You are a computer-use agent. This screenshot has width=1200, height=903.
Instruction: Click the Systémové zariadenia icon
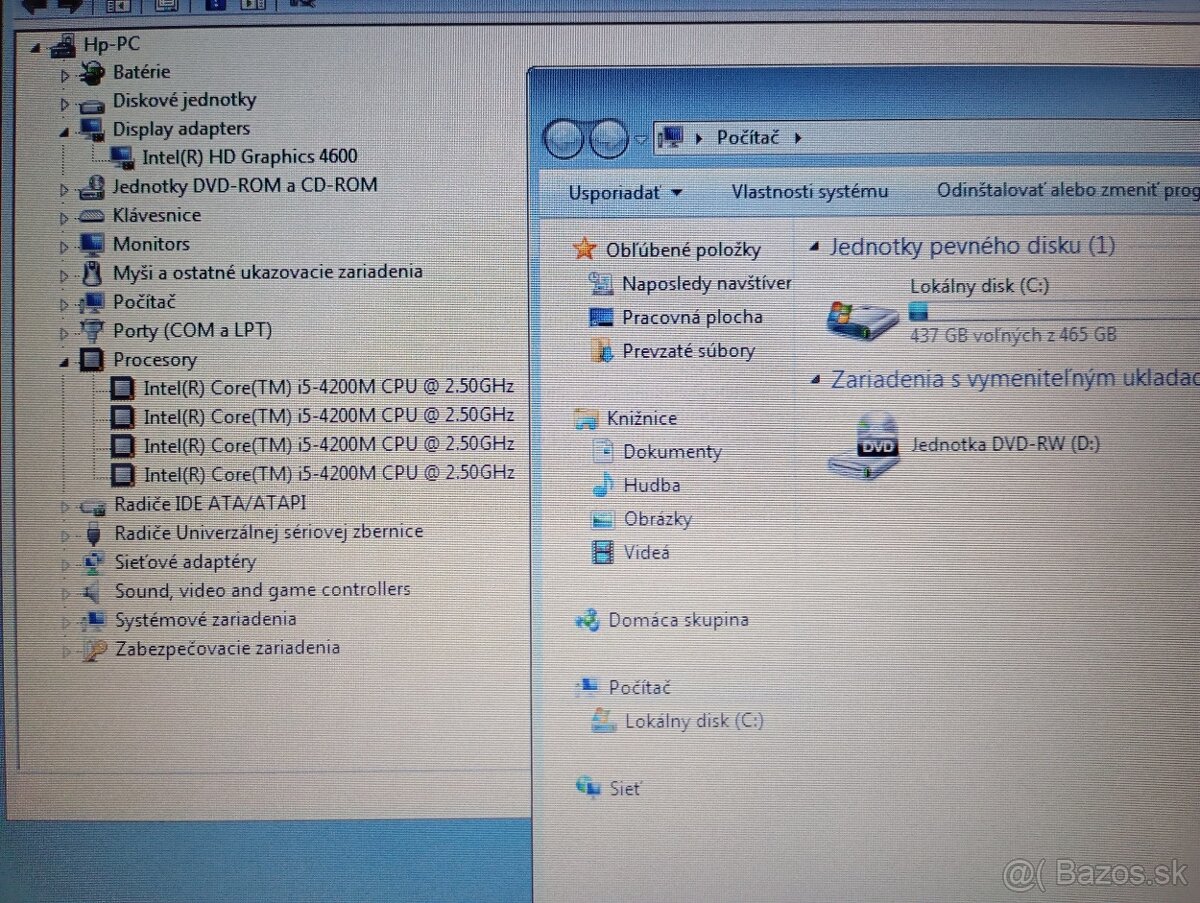click(95, 620)
